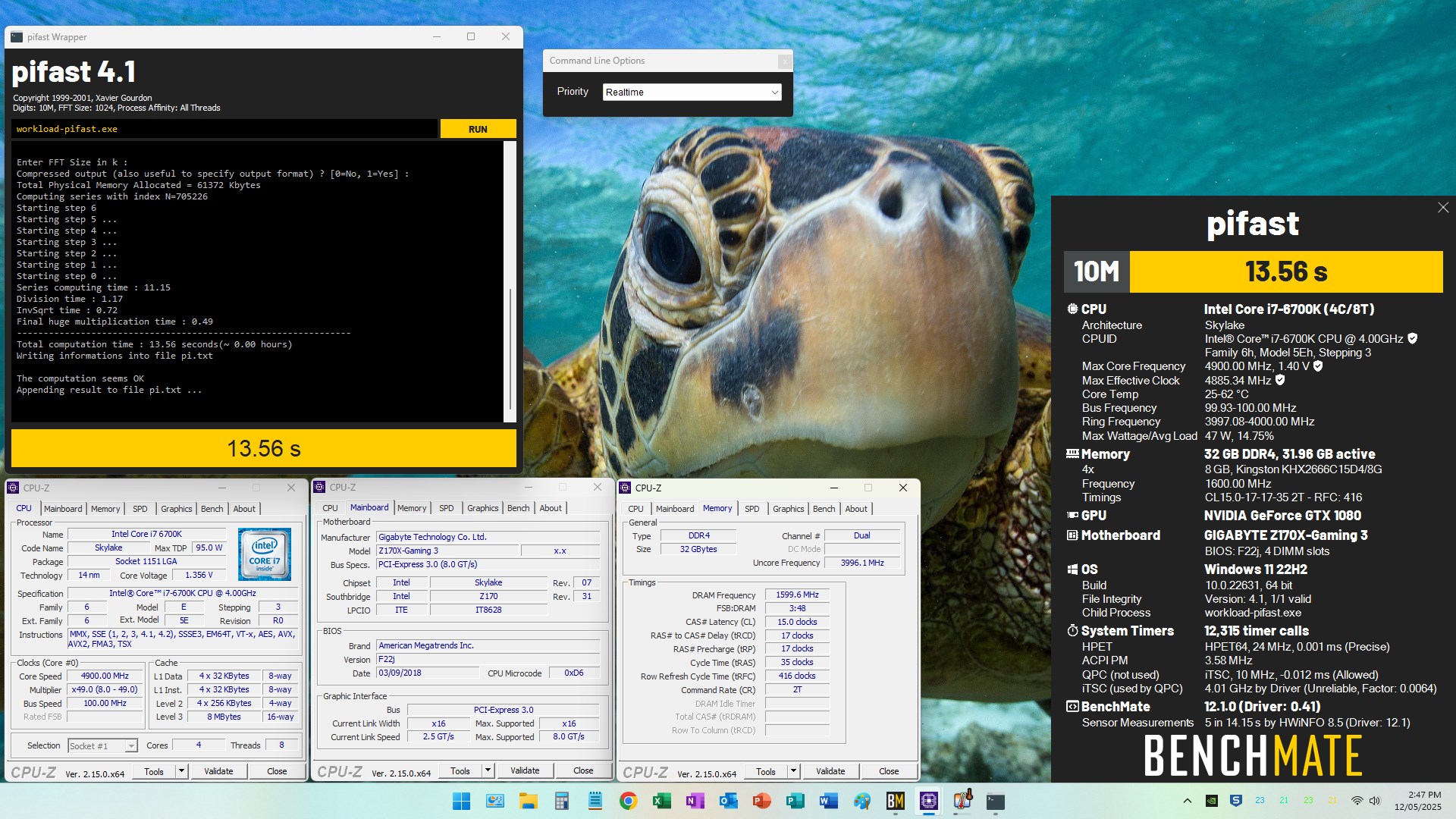Click Validate in left CPU-Z window

[218, 771]
